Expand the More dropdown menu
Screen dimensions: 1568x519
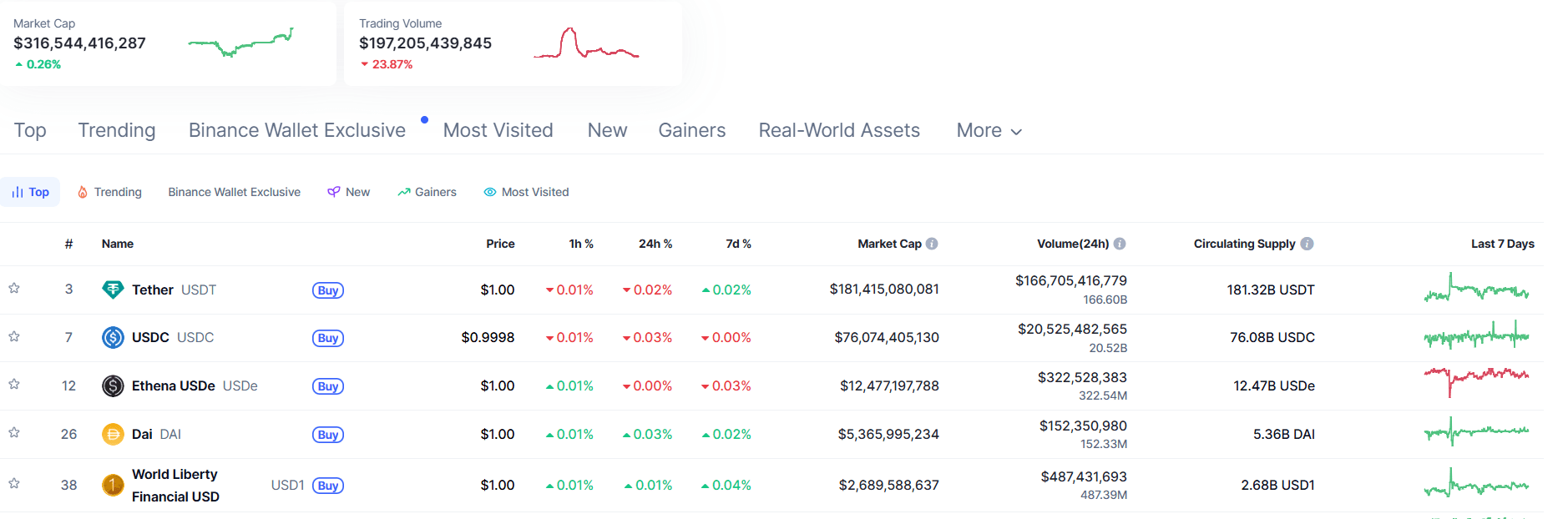coord(989,130)
